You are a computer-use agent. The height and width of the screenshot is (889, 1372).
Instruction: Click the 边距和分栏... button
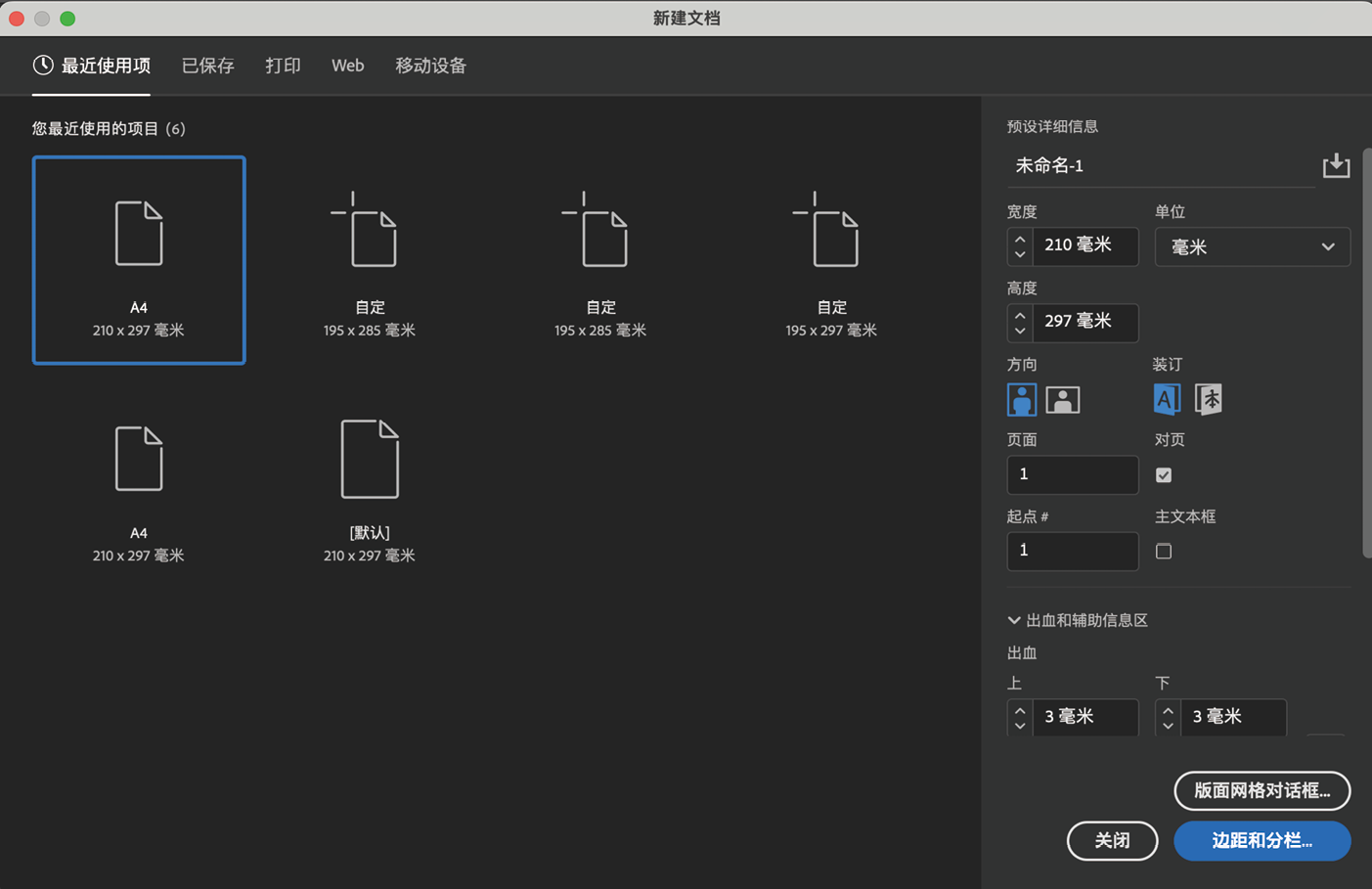tap(1261, 841)
